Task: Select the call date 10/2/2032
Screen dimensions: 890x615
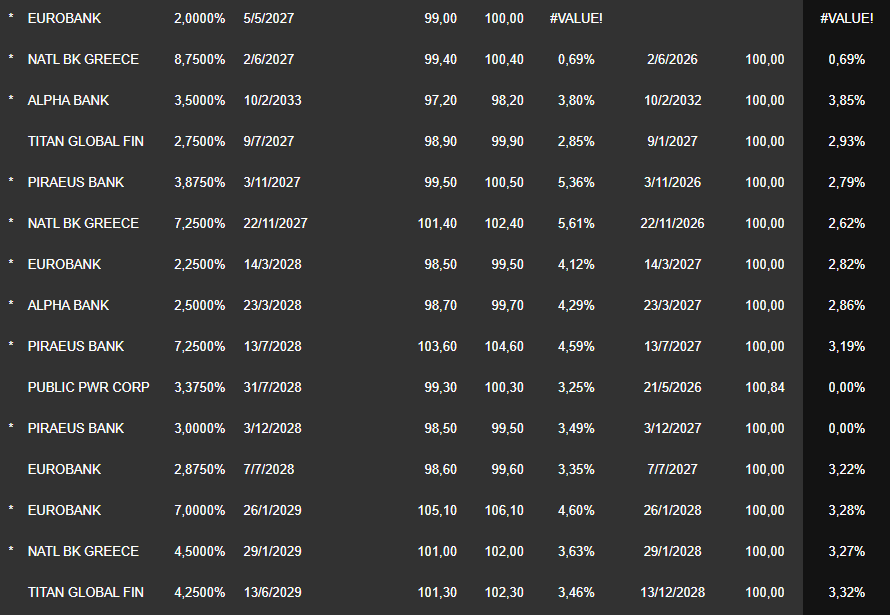Action: tap(673, 100)
